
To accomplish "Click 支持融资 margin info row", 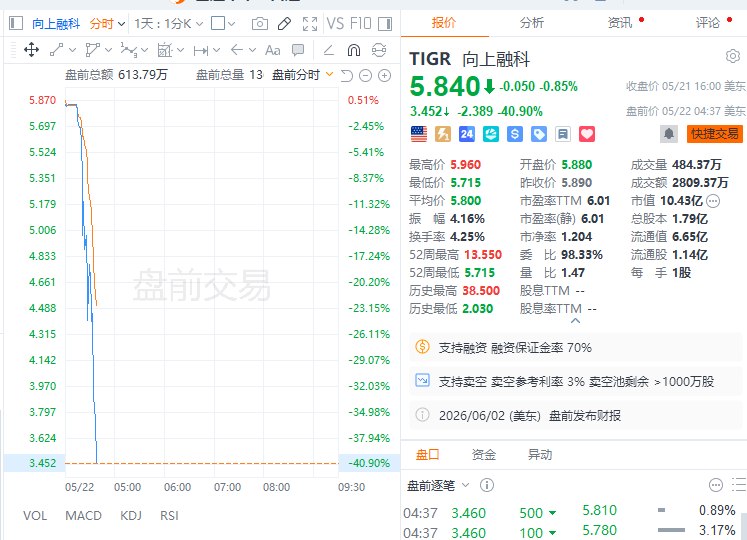I will [x=575, y=347].
